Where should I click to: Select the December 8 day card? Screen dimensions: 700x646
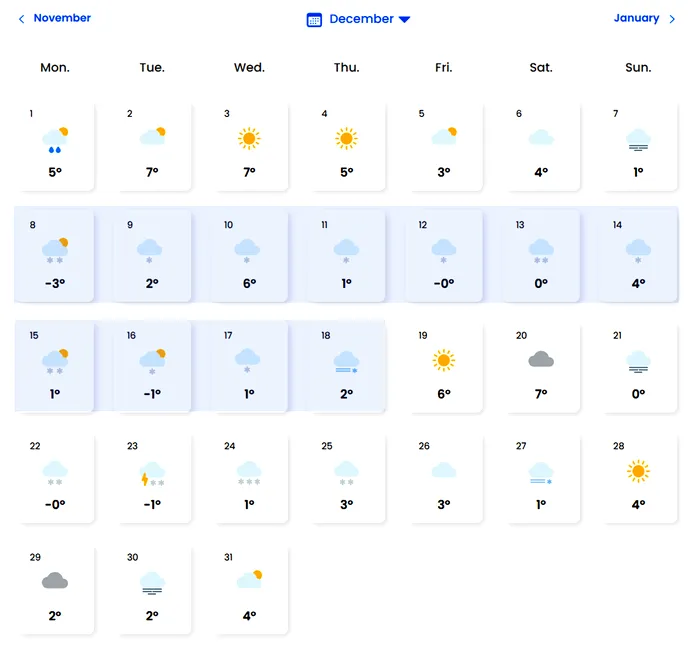55,255
